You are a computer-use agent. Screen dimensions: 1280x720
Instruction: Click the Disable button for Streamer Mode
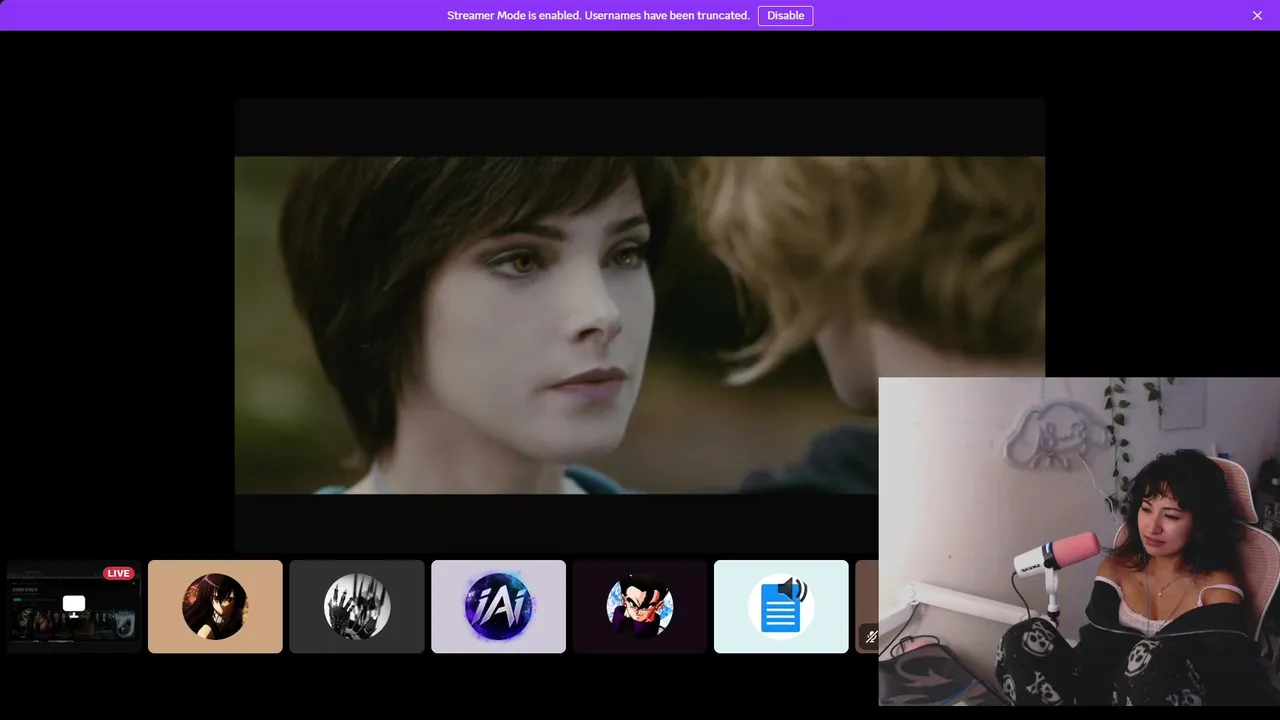[785, 15]
